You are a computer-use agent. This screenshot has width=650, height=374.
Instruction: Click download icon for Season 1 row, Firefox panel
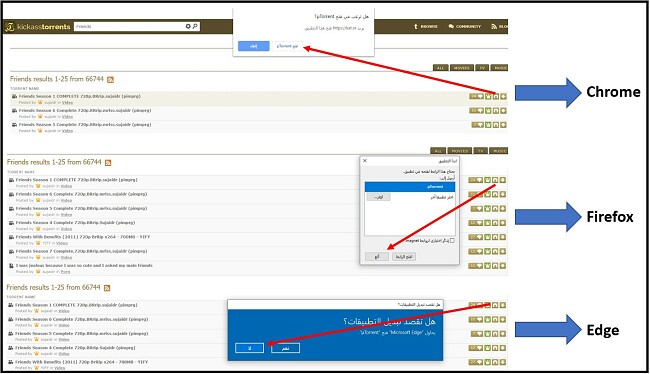502,180
